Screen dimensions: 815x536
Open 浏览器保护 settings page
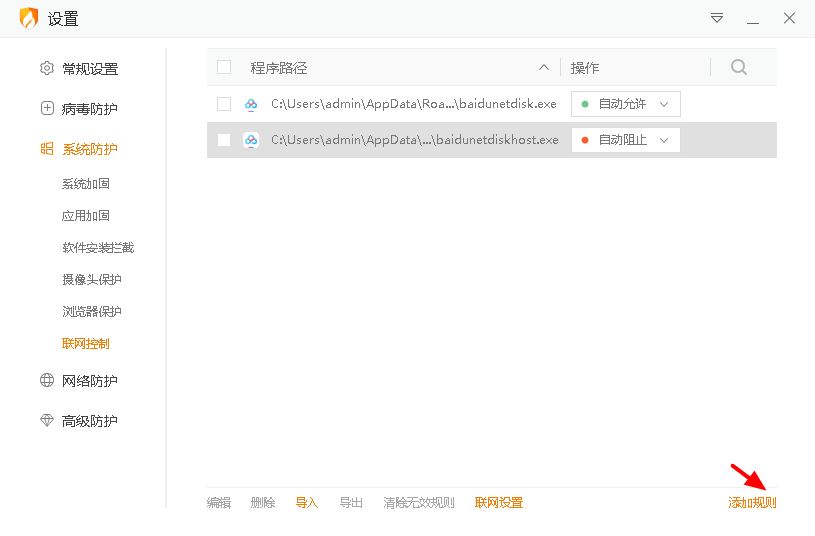pyautogui.click(x=92, y=312)
